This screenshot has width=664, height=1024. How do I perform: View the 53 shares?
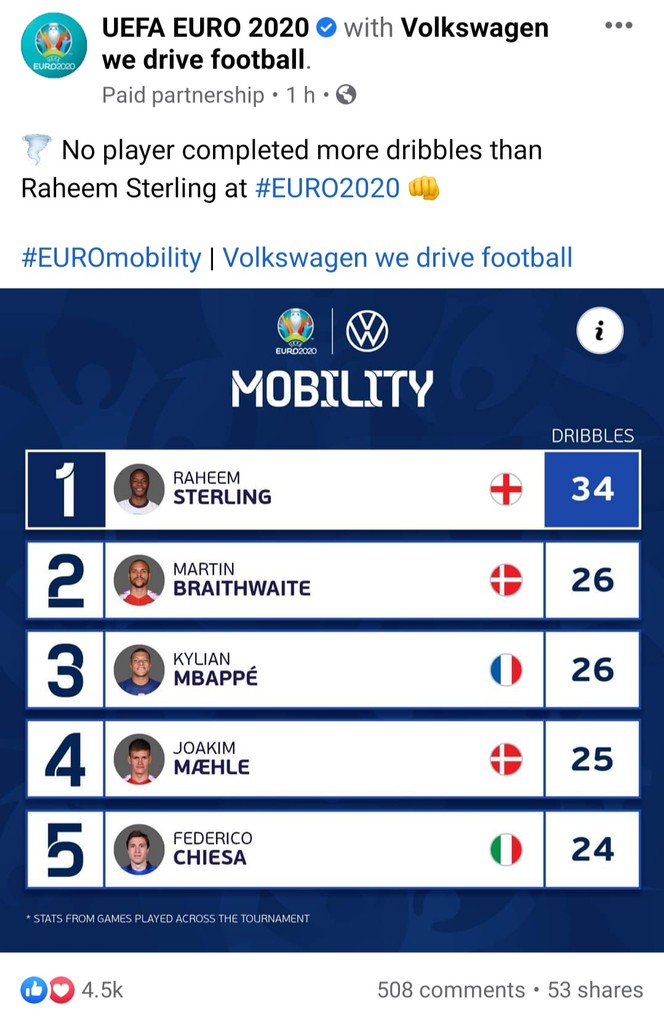pyautogui.click(x=595, y=989)
